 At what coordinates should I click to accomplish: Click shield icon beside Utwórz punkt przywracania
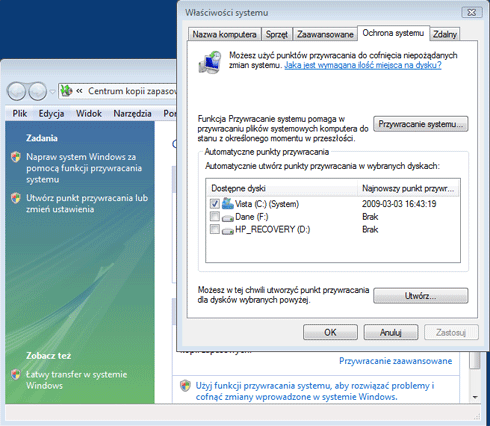click(16, 198)
